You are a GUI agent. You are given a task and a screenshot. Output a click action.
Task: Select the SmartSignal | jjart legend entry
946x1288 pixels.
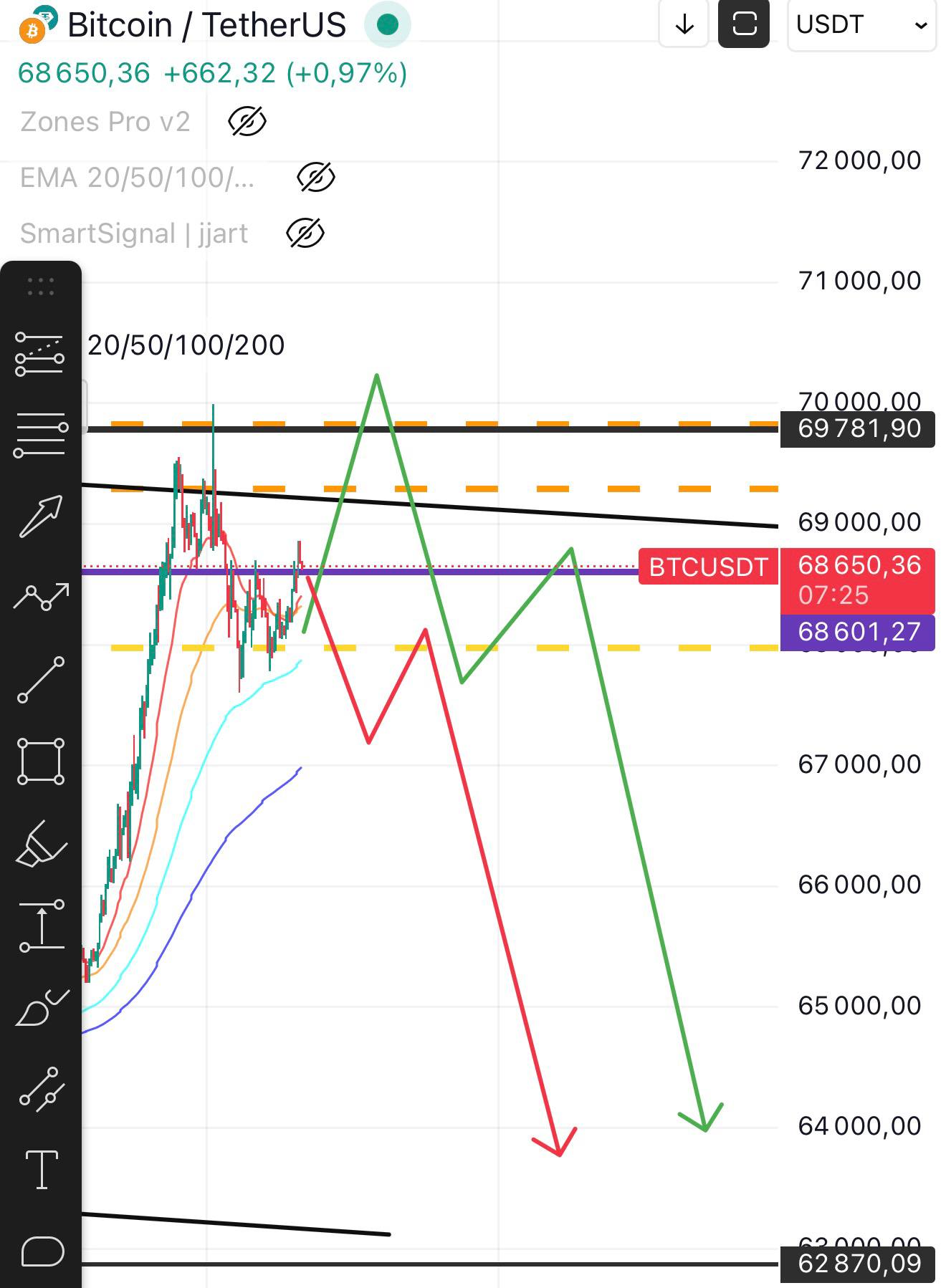click(x=134, y=234)
